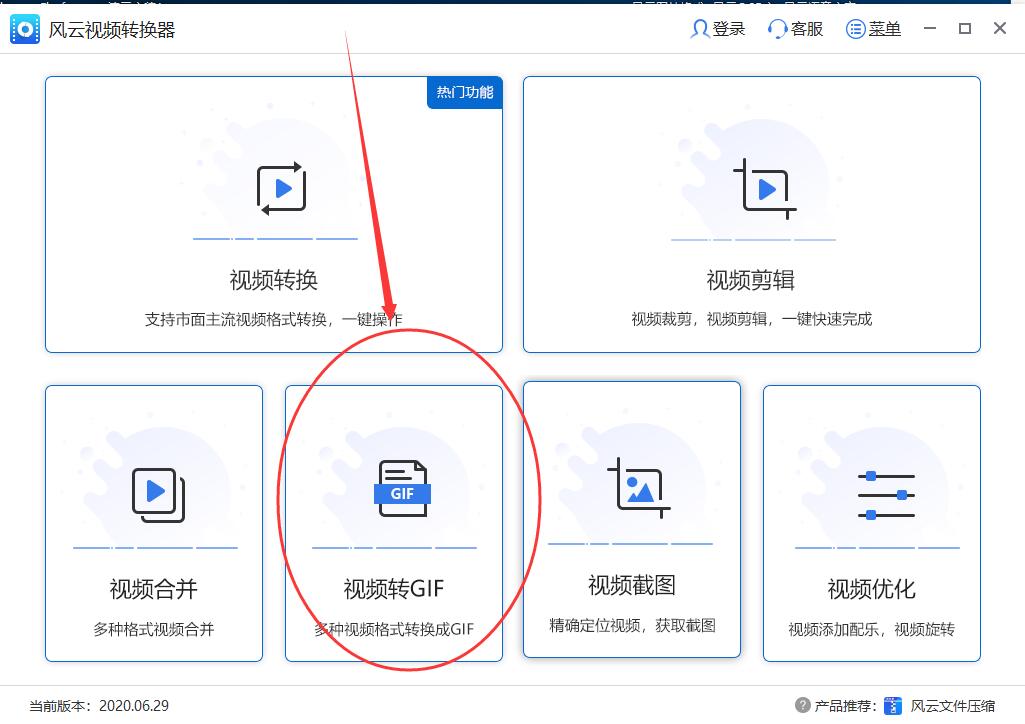
Task: Click the 热门功能 badge
Action: pos(465,92)
